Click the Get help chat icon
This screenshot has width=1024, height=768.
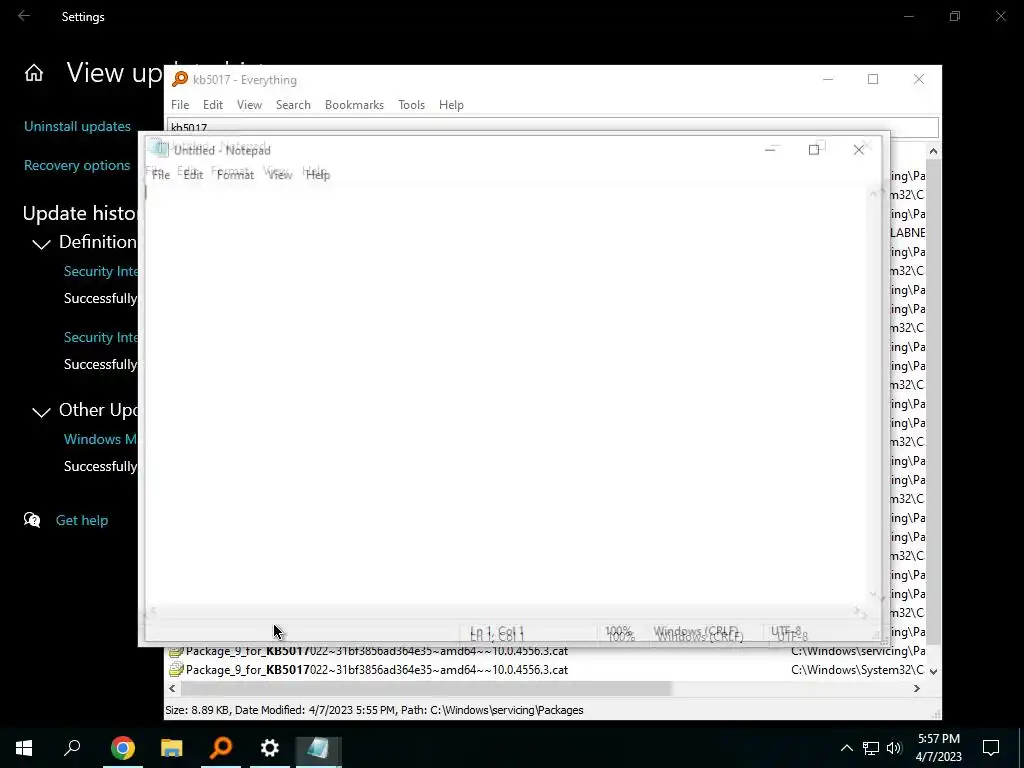click(32, 520)
